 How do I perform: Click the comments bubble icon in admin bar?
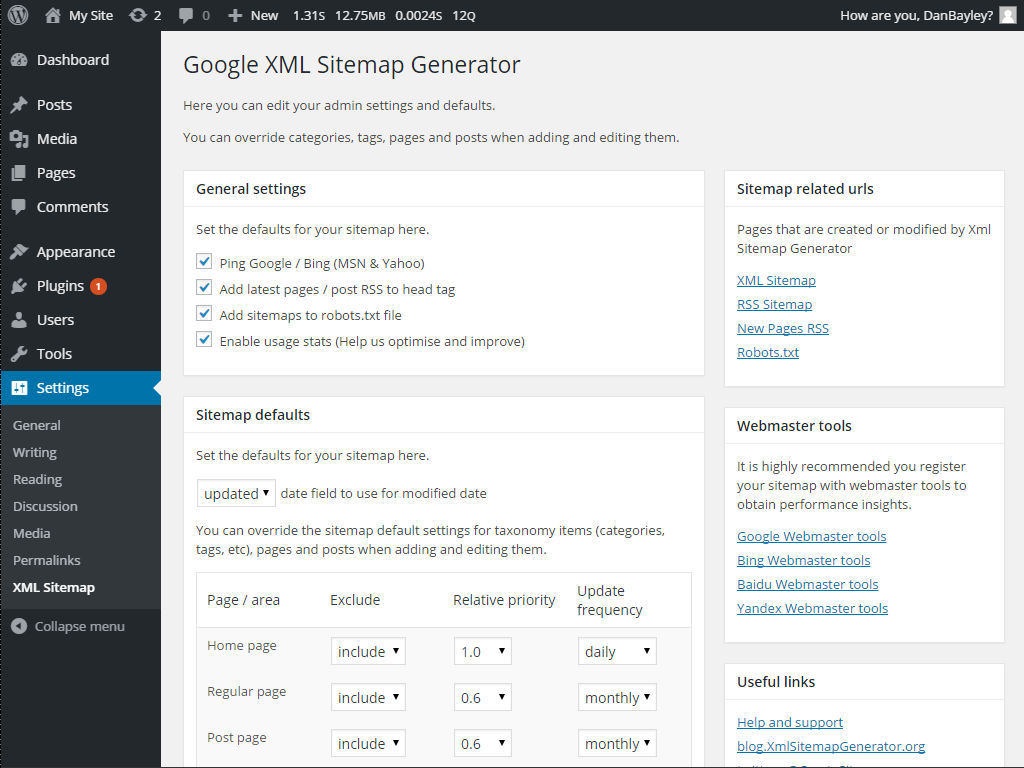(x=186, y=15)
